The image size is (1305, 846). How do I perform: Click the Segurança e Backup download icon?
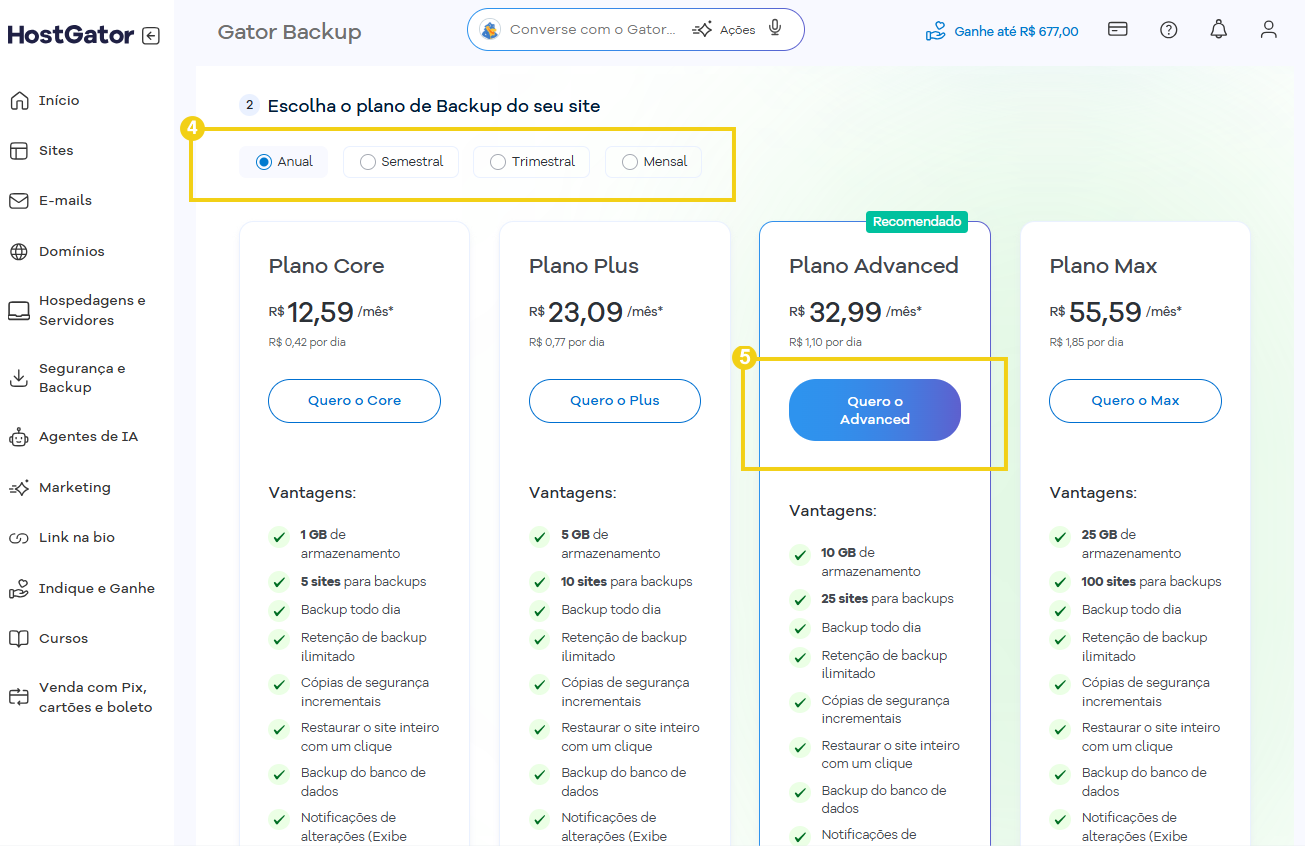(19, 378)
